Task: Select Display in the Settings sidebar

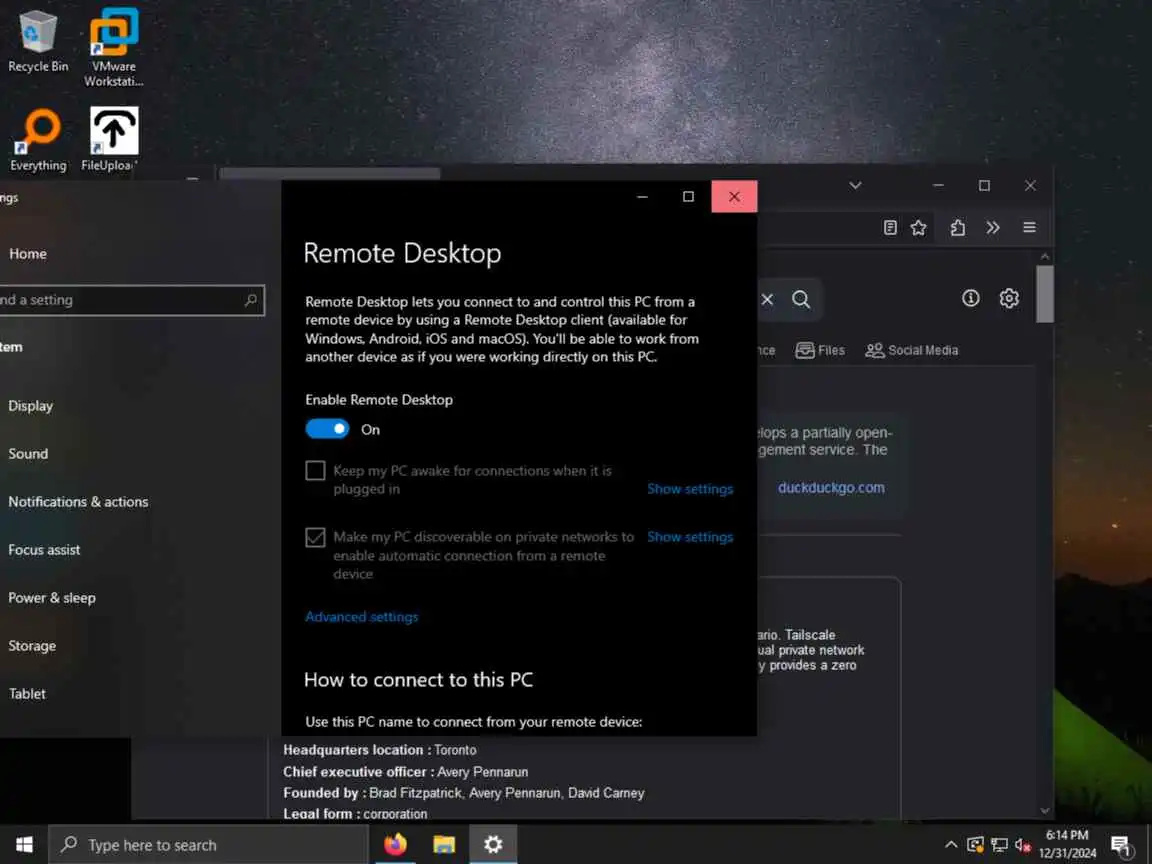Action: point(30,406)
